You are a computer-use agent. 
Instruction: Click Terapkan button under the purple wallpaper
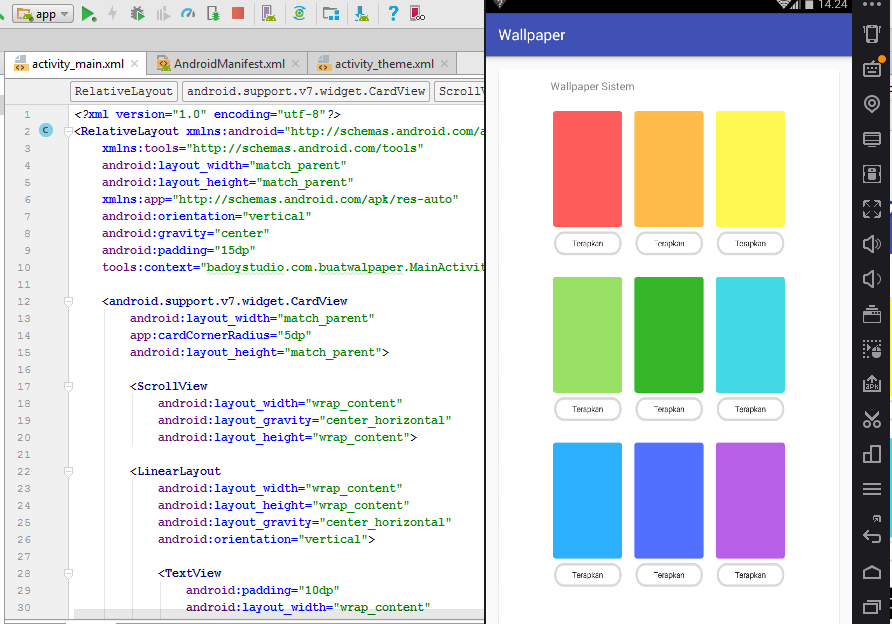click(x=750, y=575)
